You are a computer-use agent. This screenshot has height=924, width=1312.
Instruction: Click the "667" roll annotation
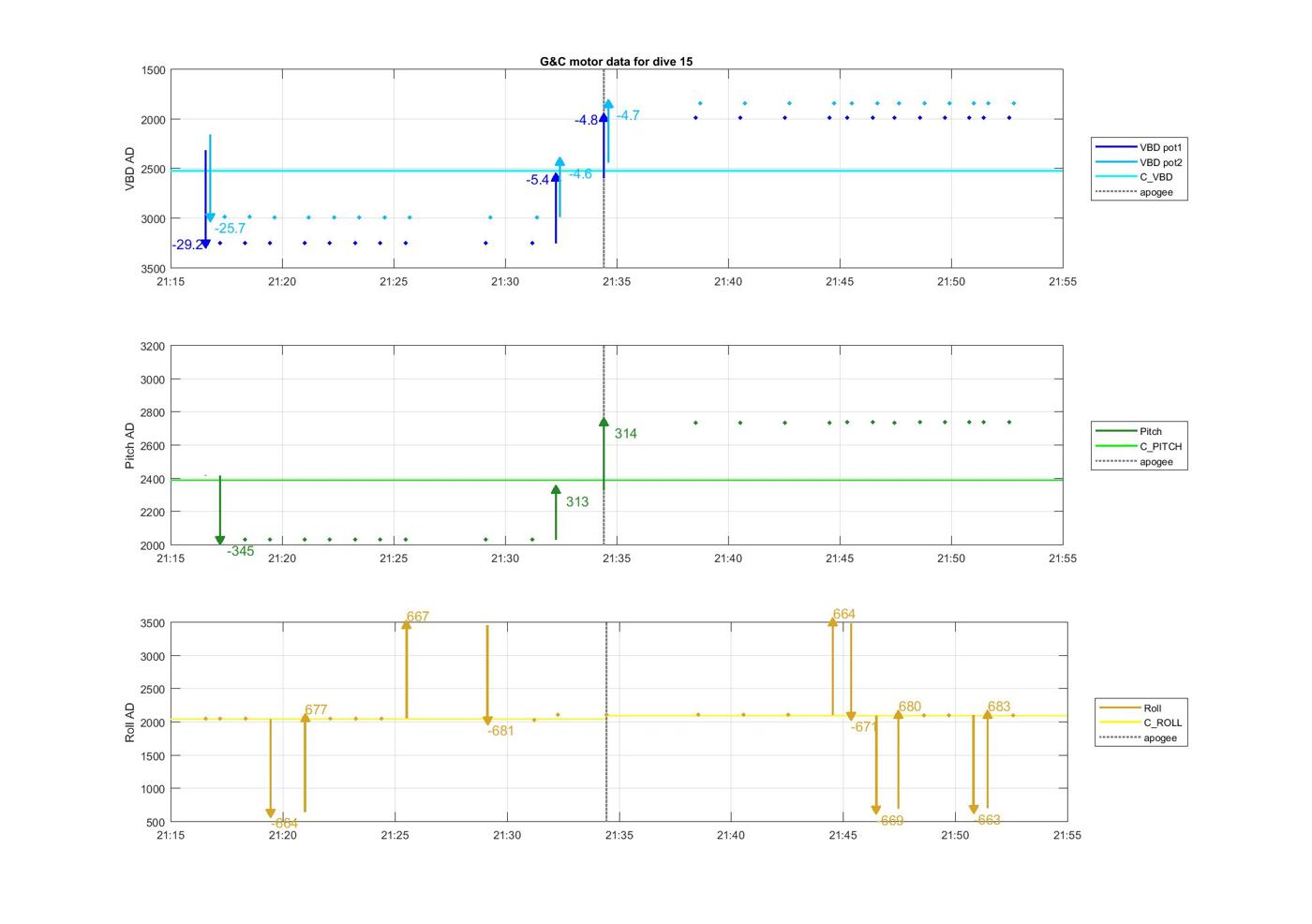click(x=418, y=617)
